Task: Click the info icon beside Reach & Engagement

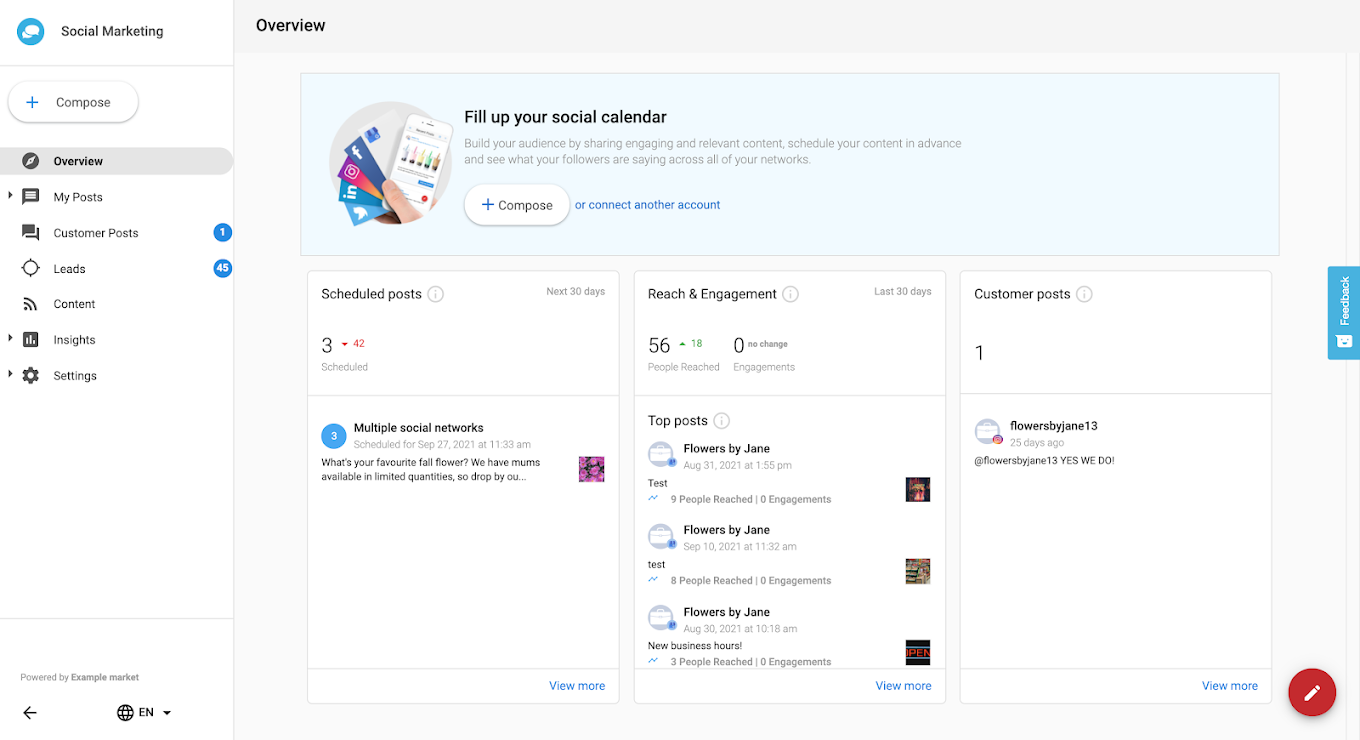Action: click(790, 294)
